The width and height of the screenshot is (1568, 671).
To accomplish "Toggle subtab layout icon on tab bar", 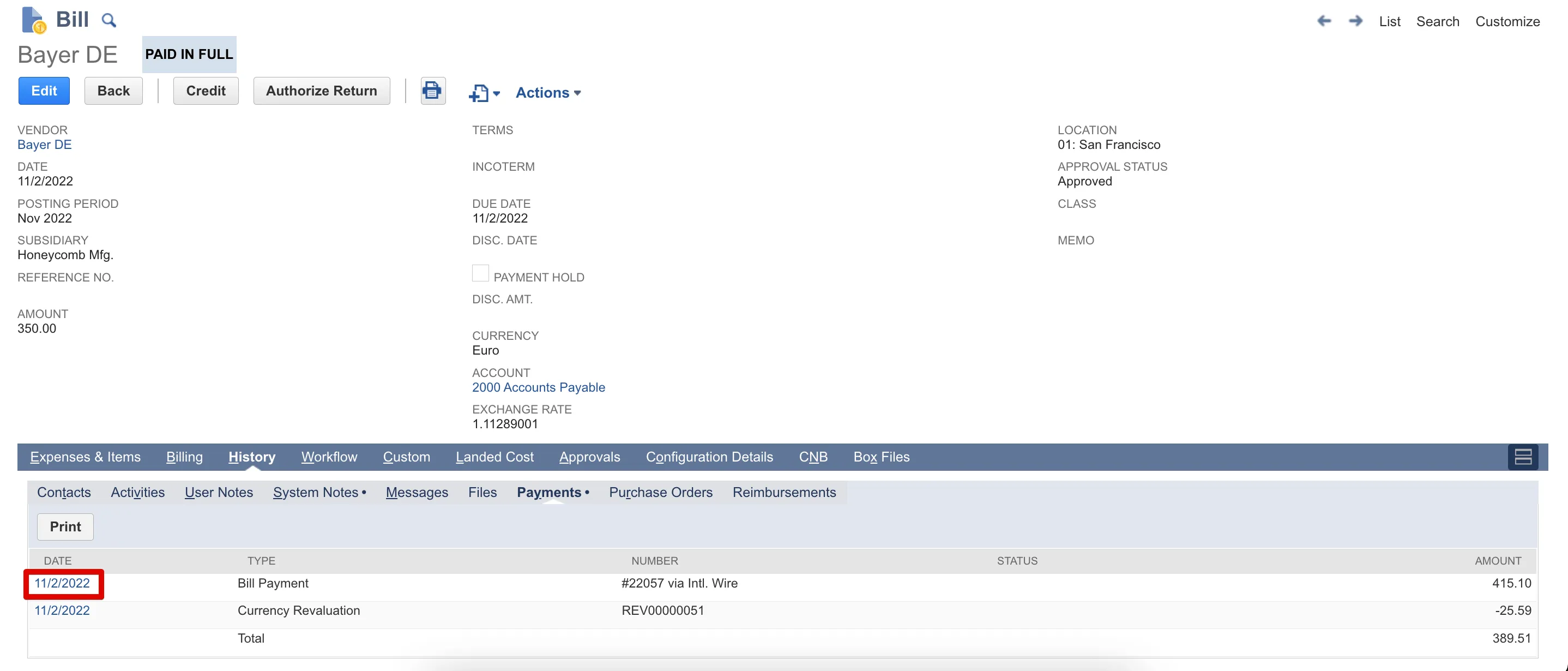I will click(1523, 457).
